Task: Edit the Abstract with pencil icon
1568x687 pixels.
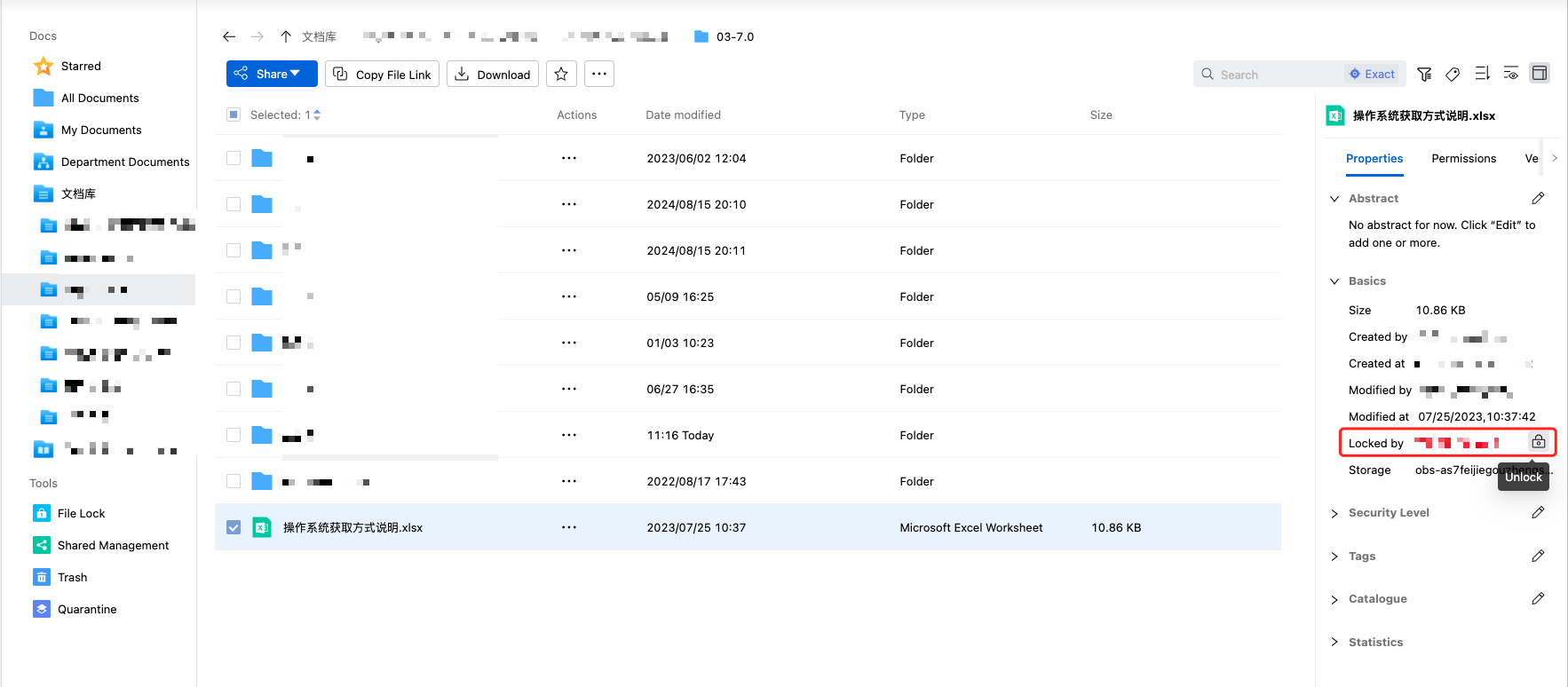Action: 1538,198
